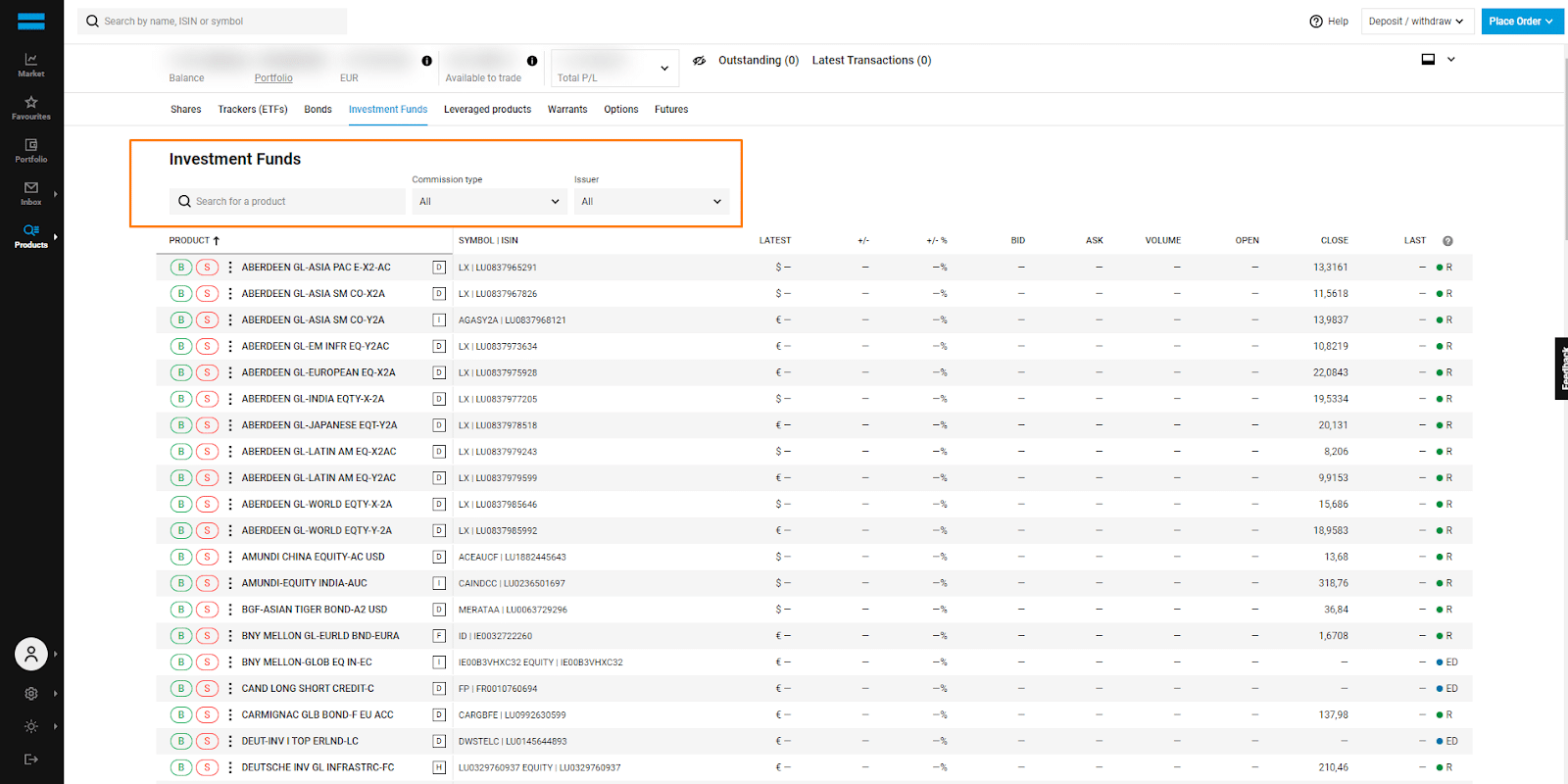Switch to the Bonds tab

(x=318, y=110)
